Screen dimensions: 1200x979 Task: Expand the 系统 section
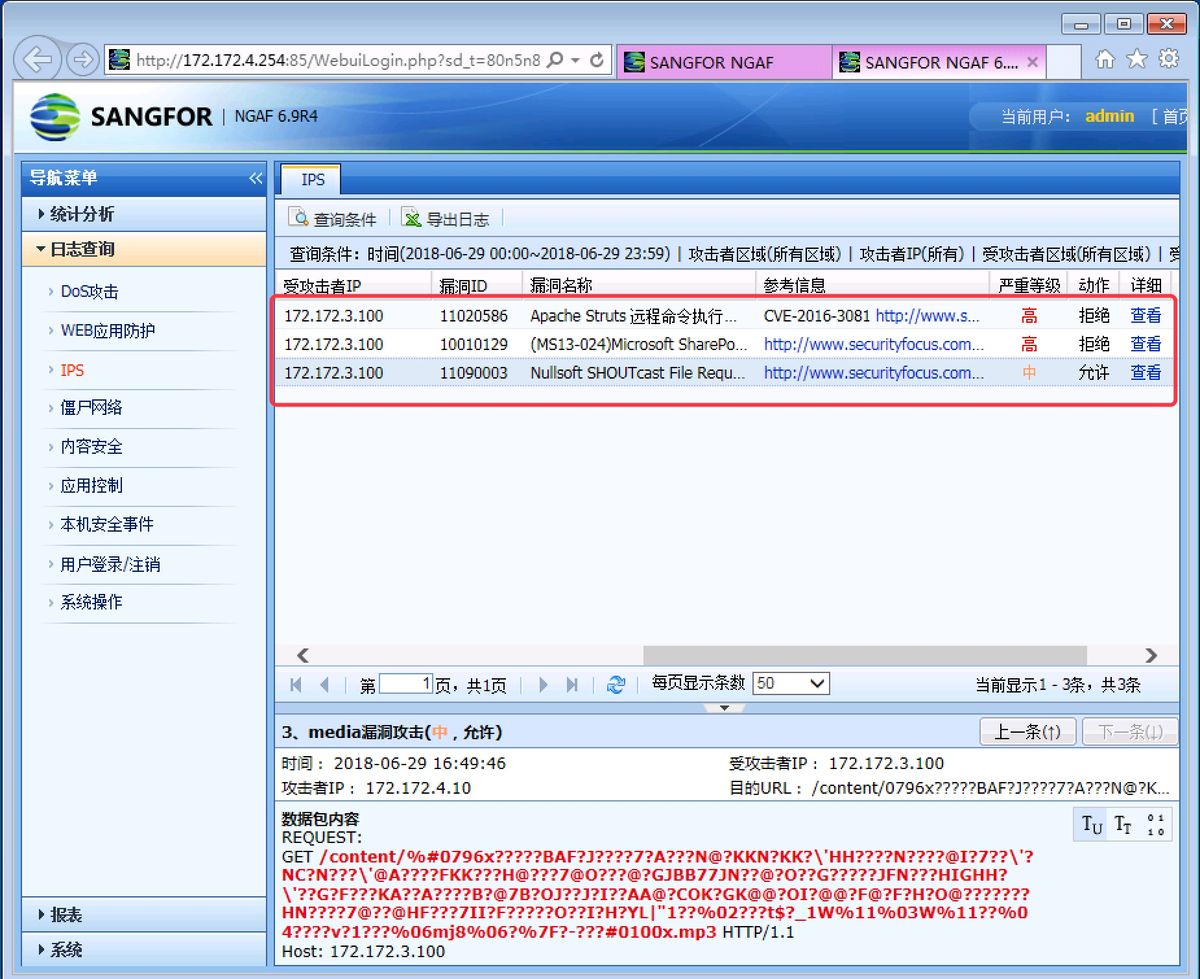tap(144, 949)
